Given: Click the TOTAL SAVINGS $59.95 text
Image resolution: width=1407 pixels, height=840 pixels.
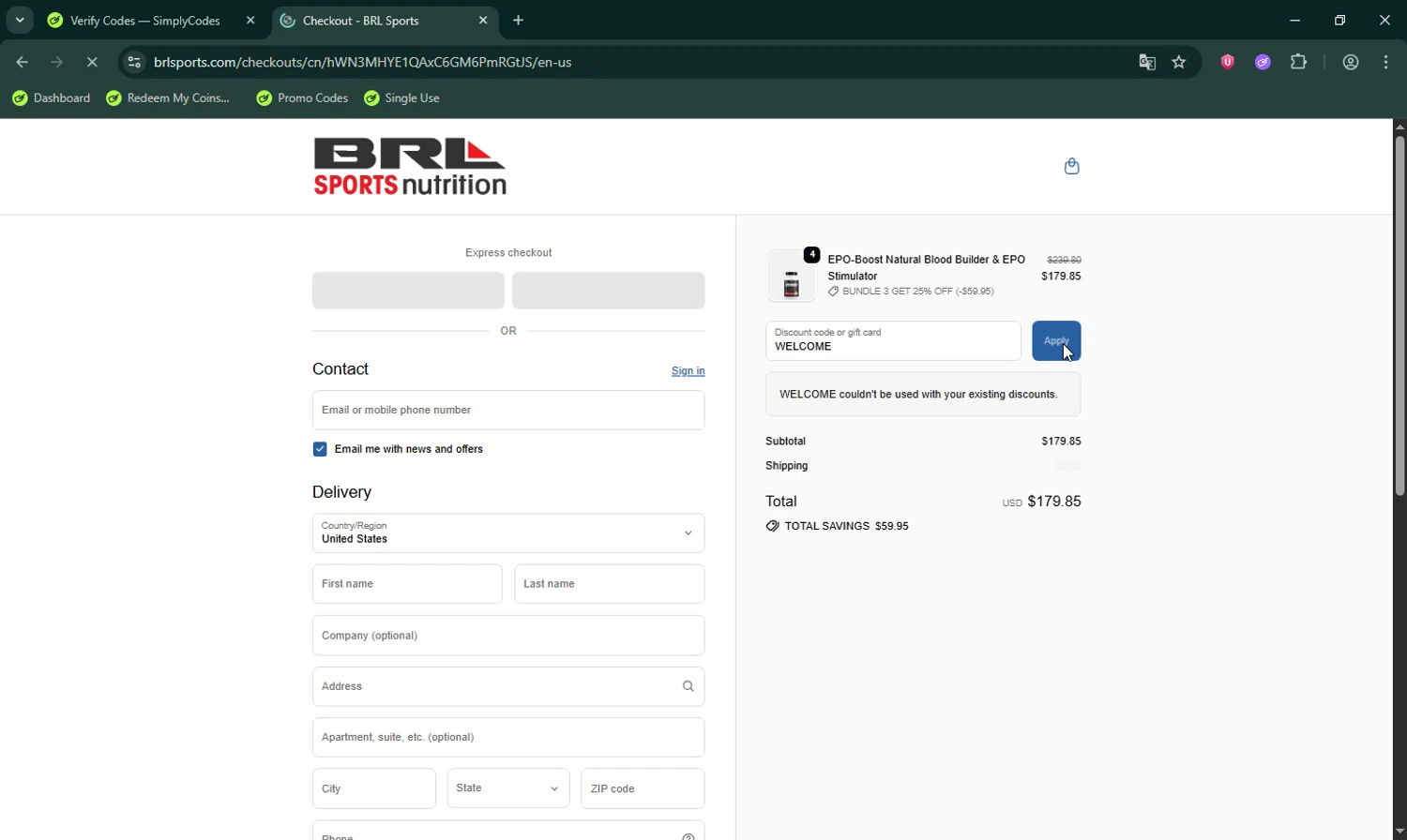Looking at the screenshot, I should click(846, 526).
